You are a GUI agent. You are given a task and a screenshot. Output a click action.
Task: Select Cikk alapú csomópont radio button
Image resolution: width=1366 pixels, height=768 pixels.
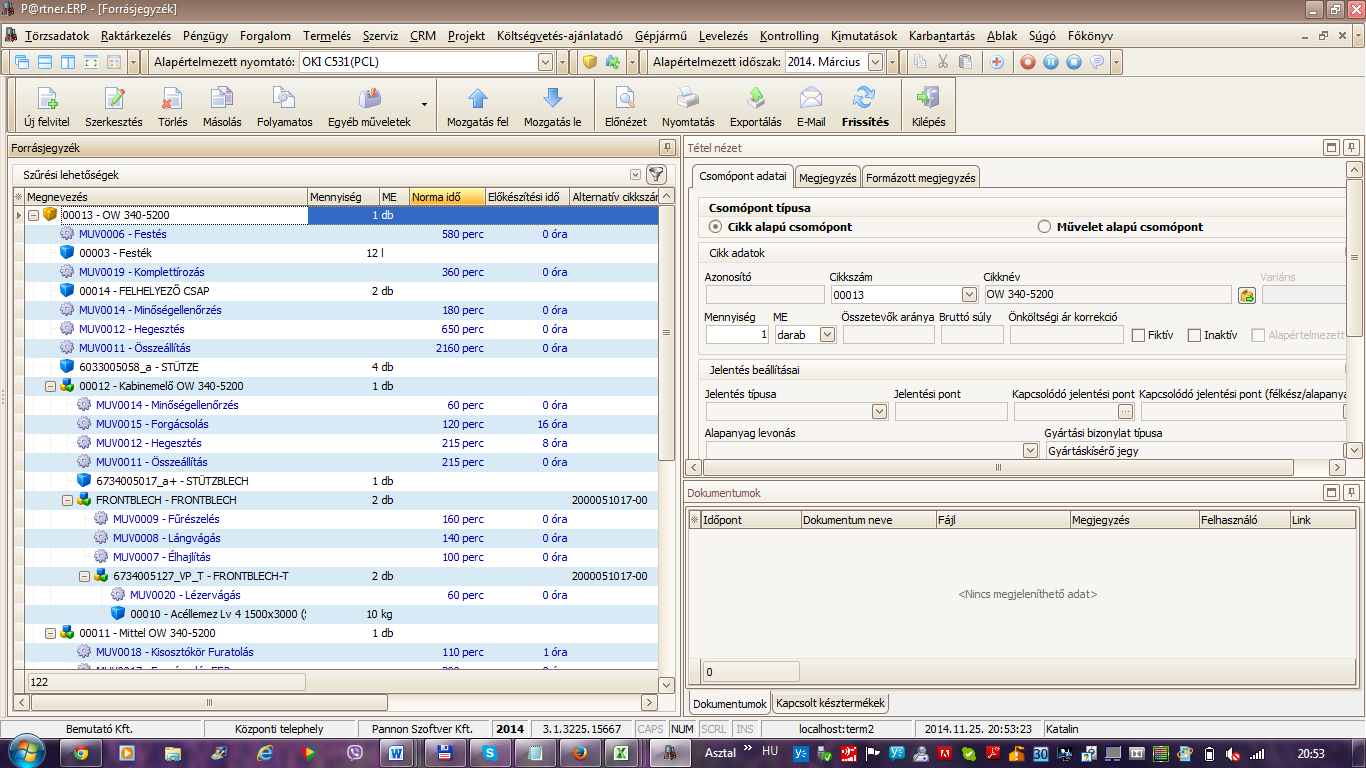tap(715, 227)
